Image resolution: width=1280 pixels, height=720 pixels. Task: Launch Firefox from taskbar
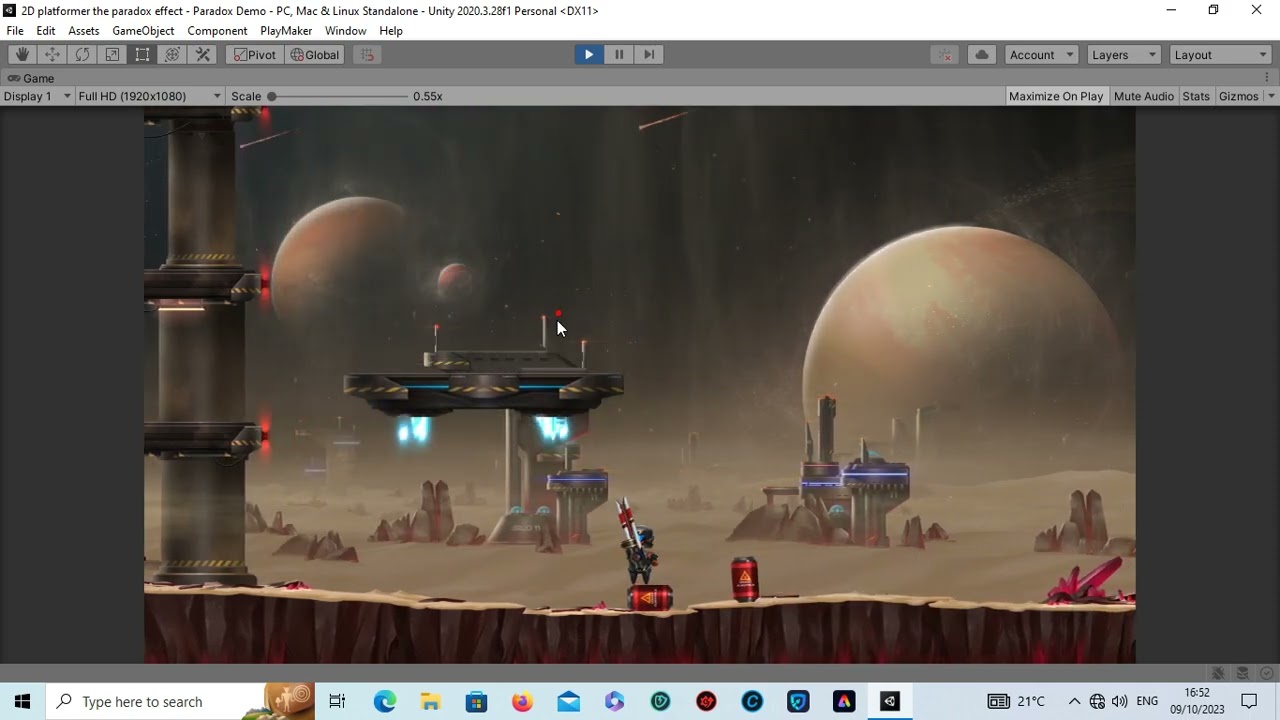pos(522,701)
